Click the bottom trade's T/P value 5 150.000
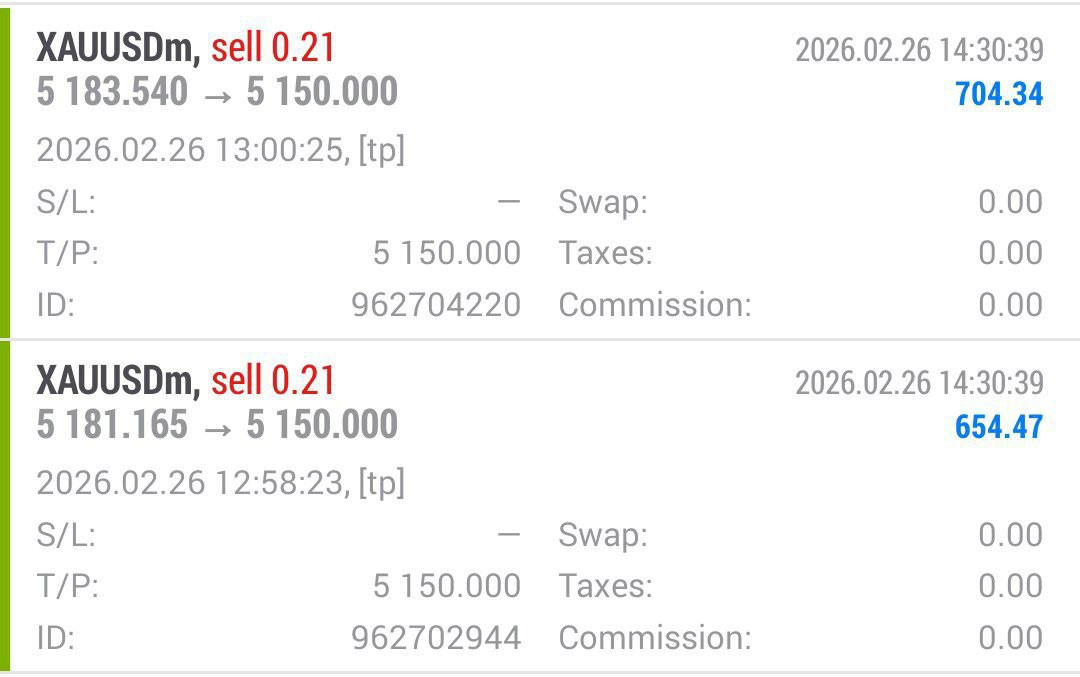The height and width of the screenshot is (677, 1080). pos(447,586)
